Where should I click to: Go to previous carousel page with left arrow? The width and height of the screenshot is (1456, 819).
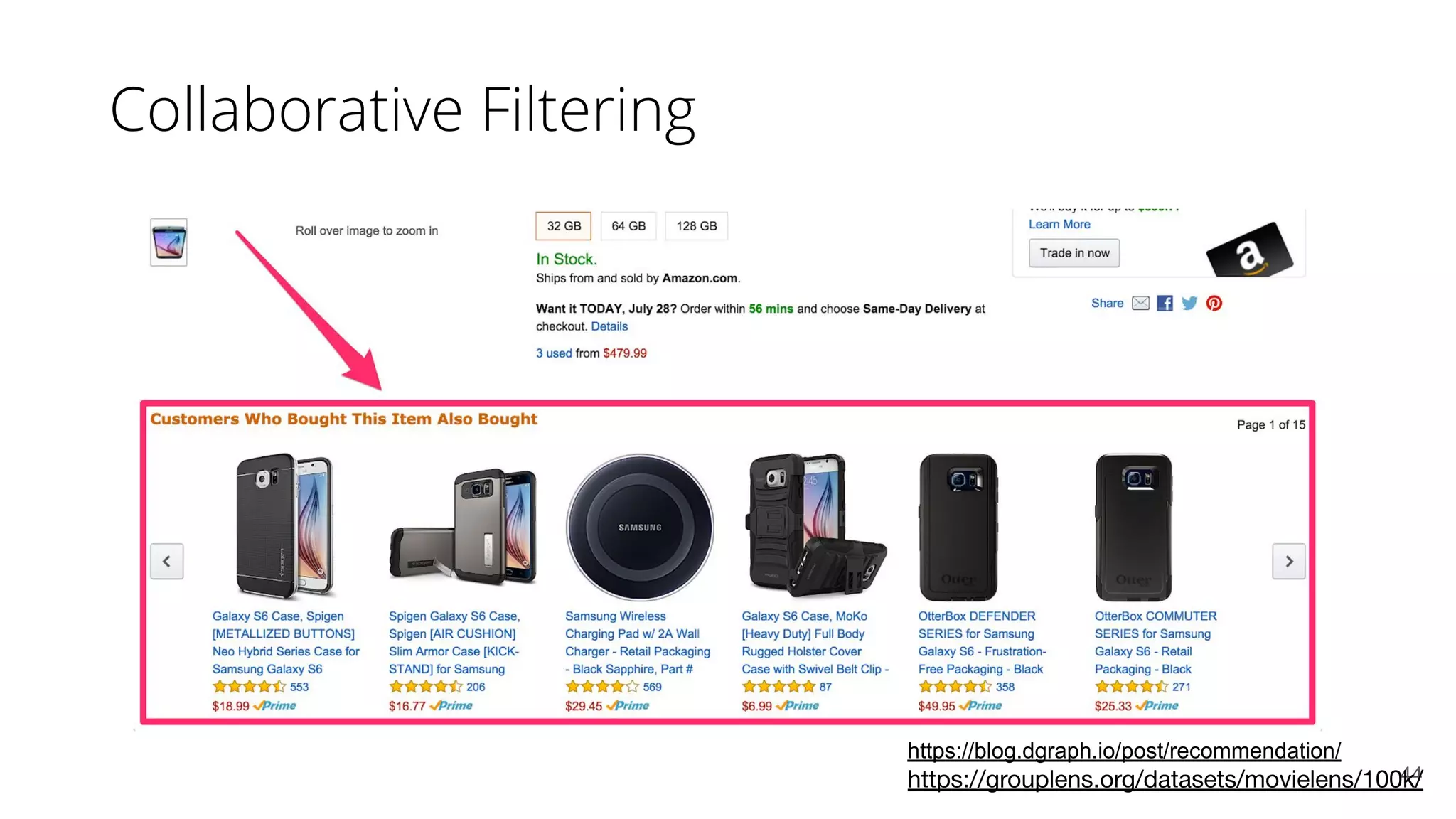coord(167,561)
